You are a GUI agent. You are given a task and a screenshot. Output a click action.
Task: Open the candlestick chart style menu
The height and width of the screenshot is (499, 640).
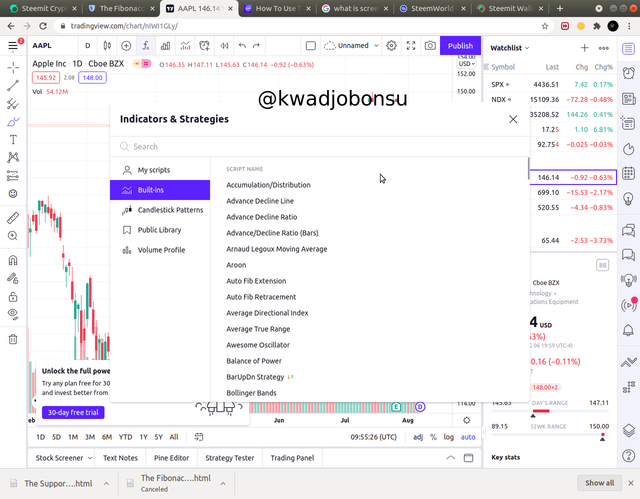point(107,46)
